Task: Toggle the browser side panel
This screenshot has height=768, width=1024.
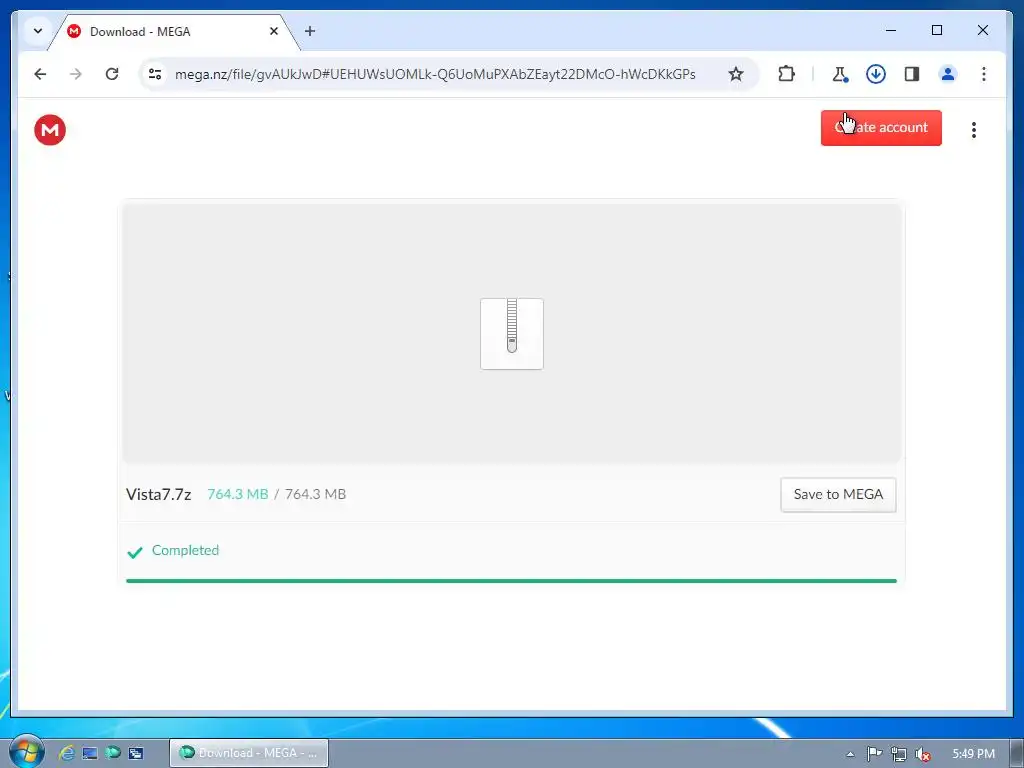Action: coord(912,74)
